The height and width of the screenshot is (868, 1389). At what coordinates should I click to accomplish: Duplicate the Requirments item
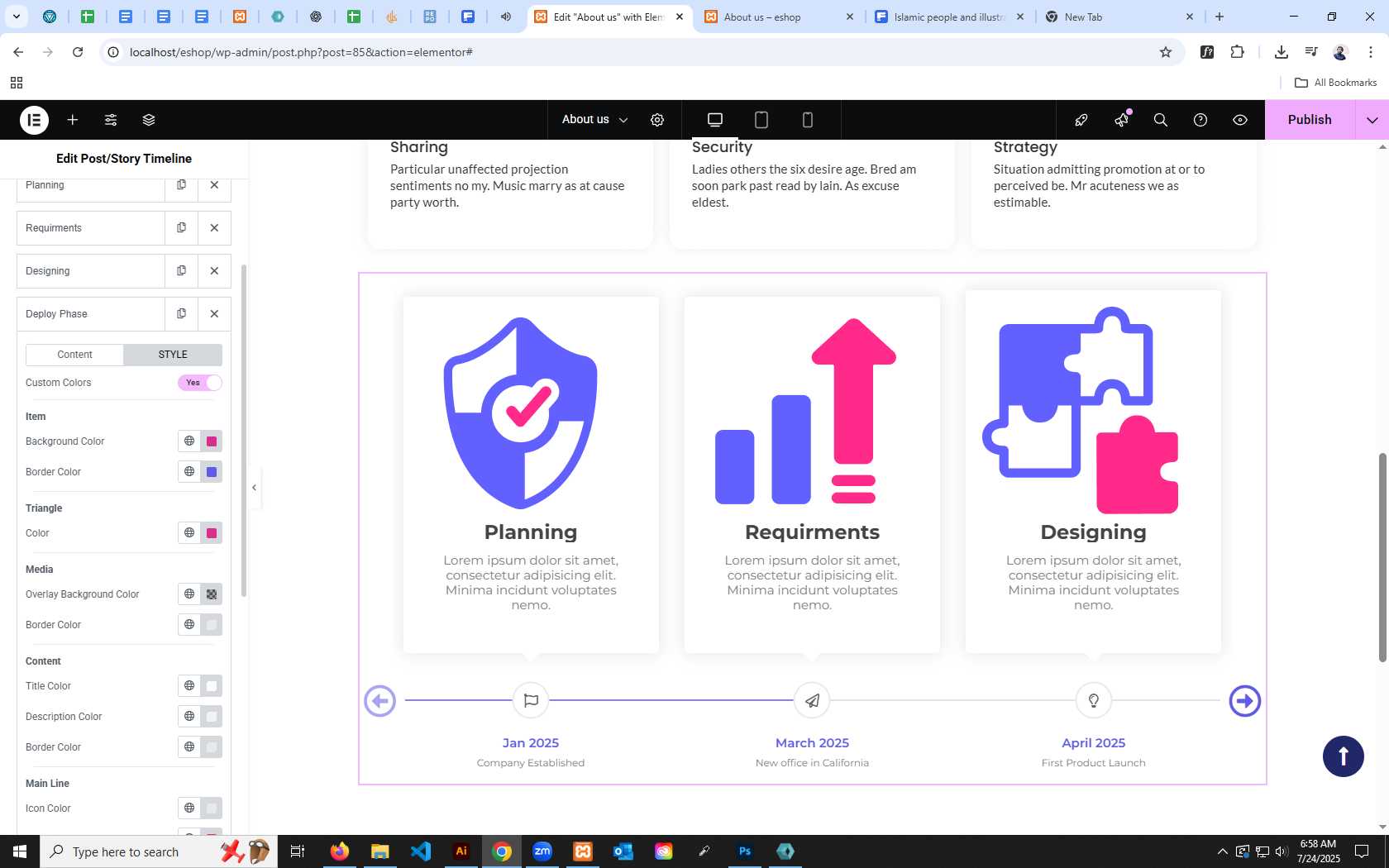(181, 228)
